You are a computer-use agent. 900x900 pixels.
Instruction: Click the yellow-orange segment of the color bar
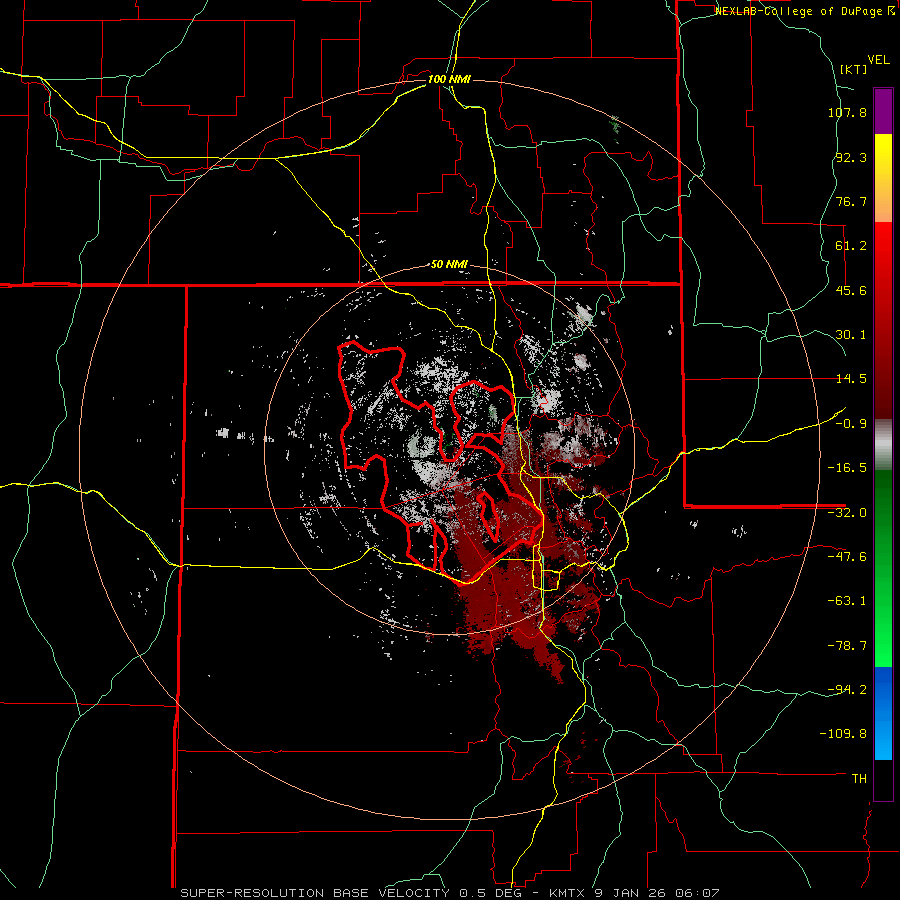883,178
